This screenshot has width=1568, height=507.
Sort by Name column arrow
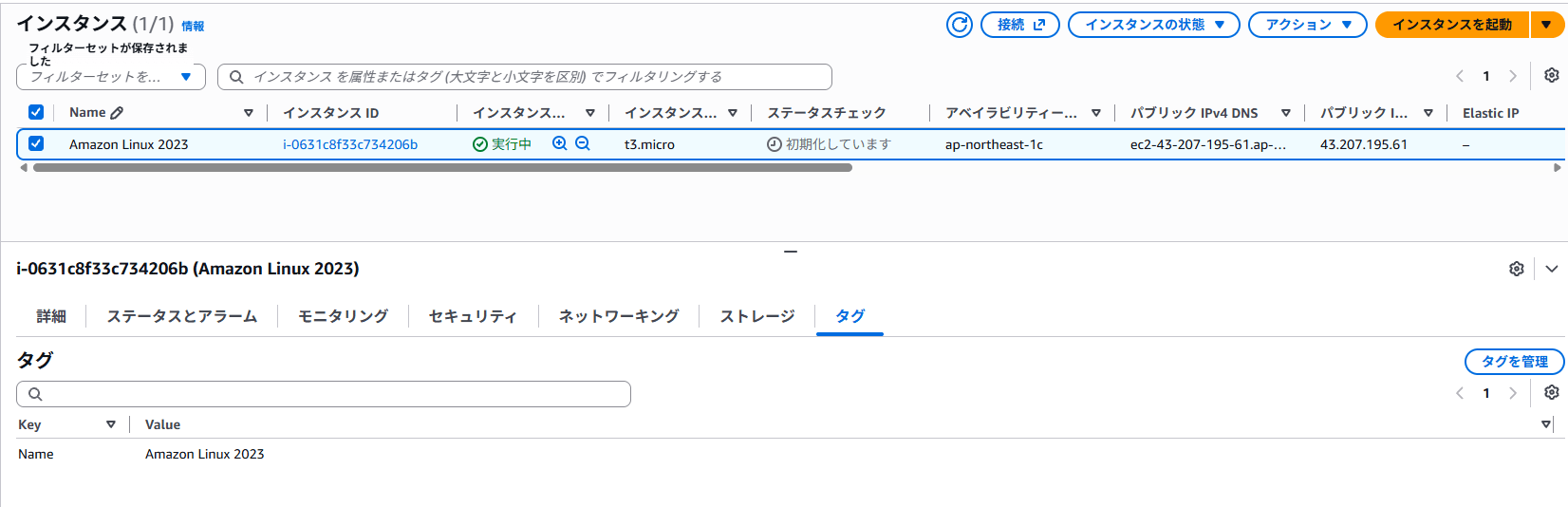[249, 113]
